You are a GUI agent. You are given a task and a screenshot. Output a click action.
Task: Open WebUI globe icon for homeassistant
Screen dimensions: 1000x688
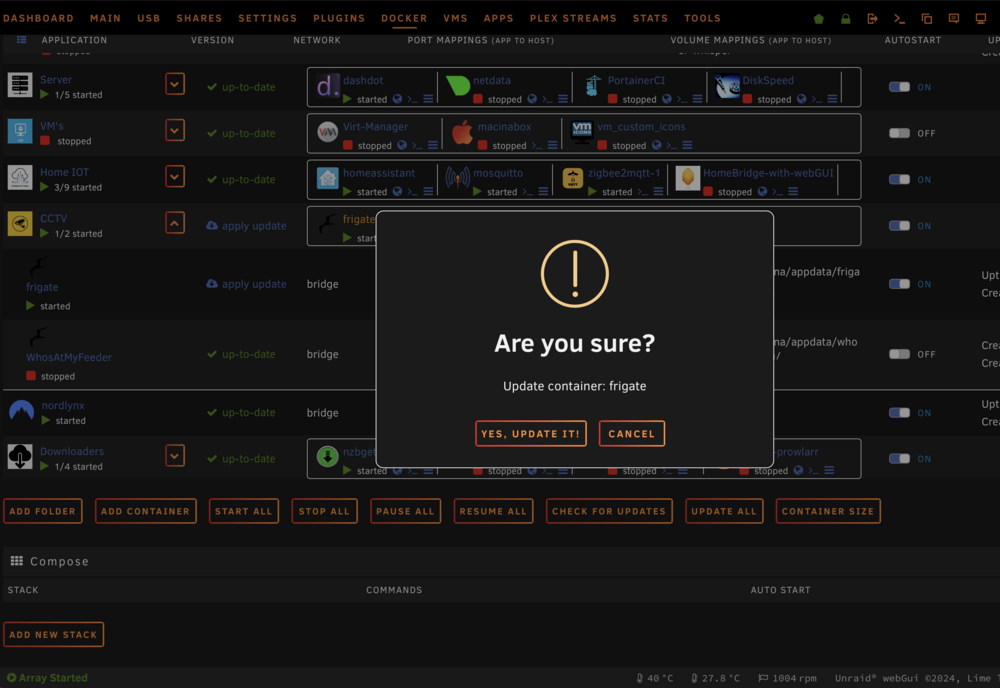pyautogui.click(x=397, y=191)
